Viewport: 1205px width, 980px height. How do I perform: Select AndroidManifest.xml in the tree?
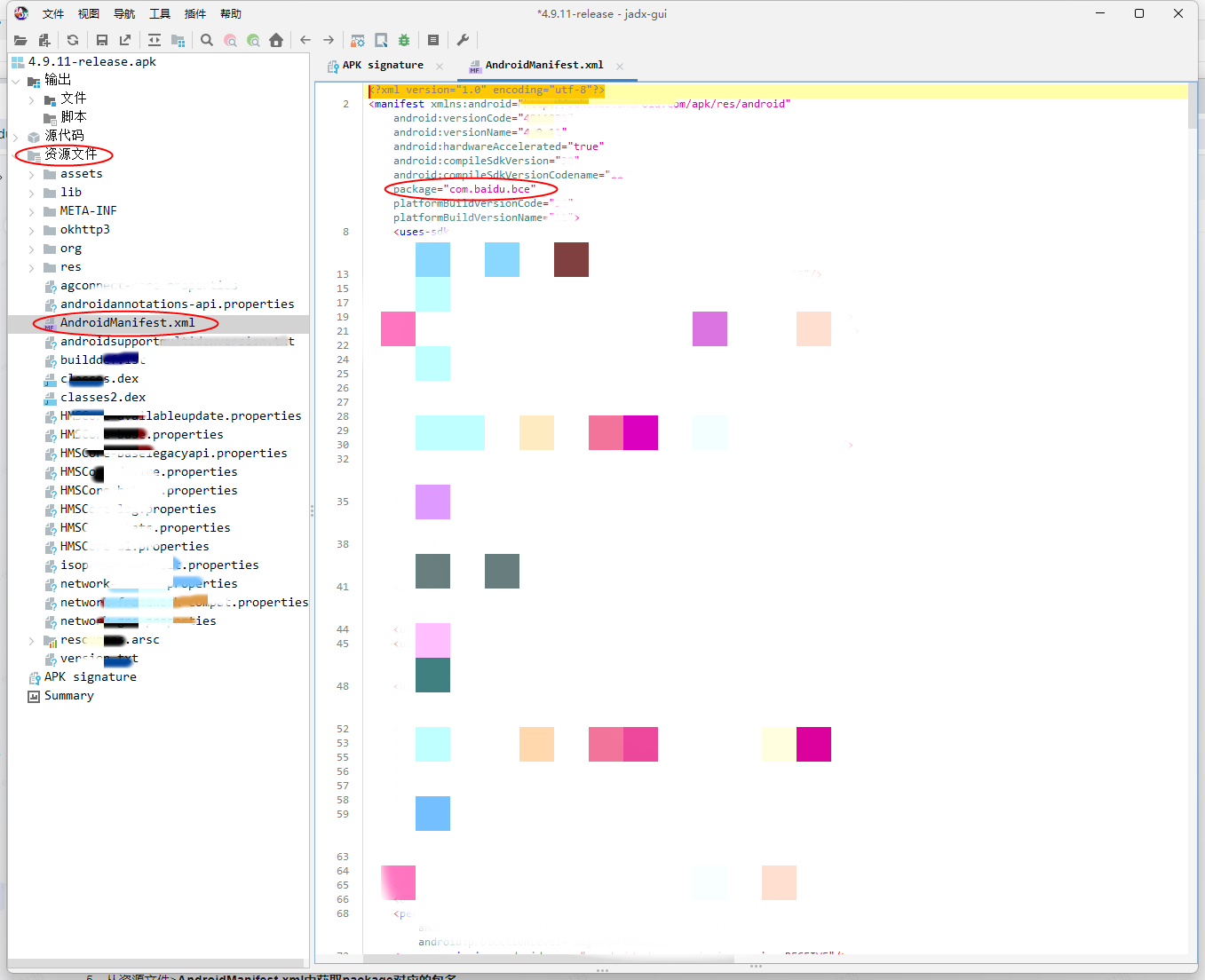[x=127, y=323]
